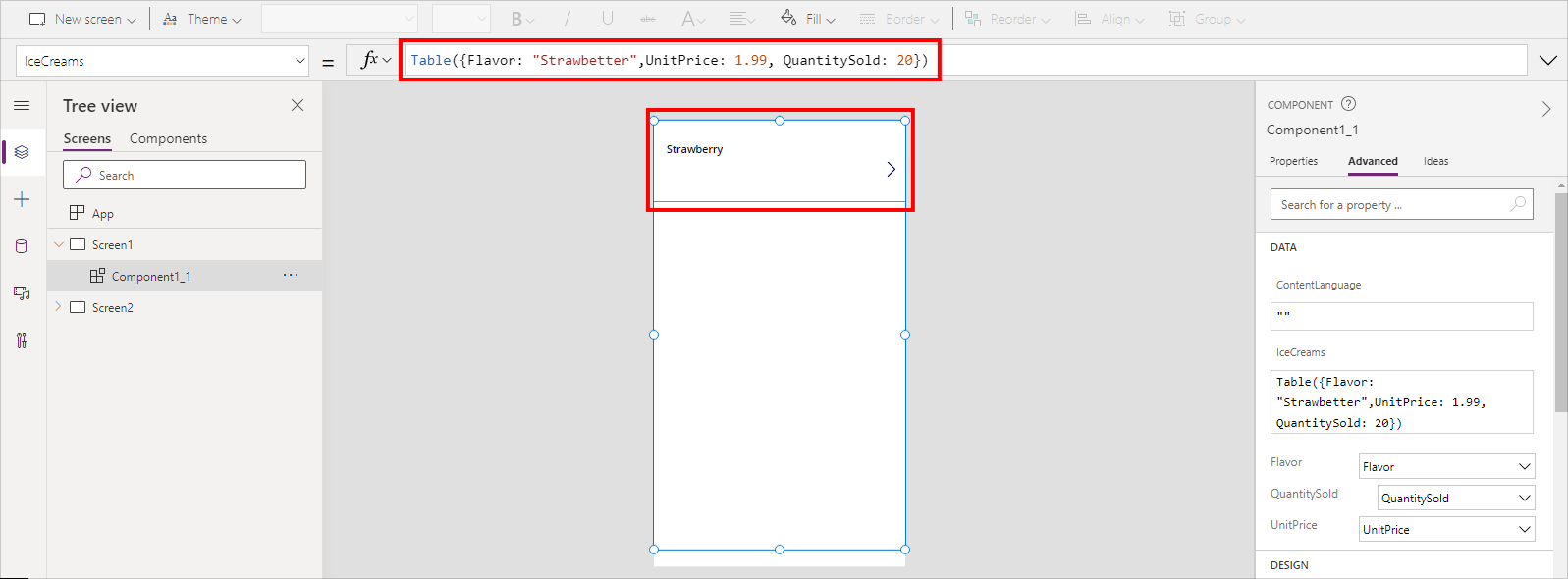Viewport: 1568px width, 579px height.
Task: Toggle Italic formatting
Action: [x=567, y=19]
